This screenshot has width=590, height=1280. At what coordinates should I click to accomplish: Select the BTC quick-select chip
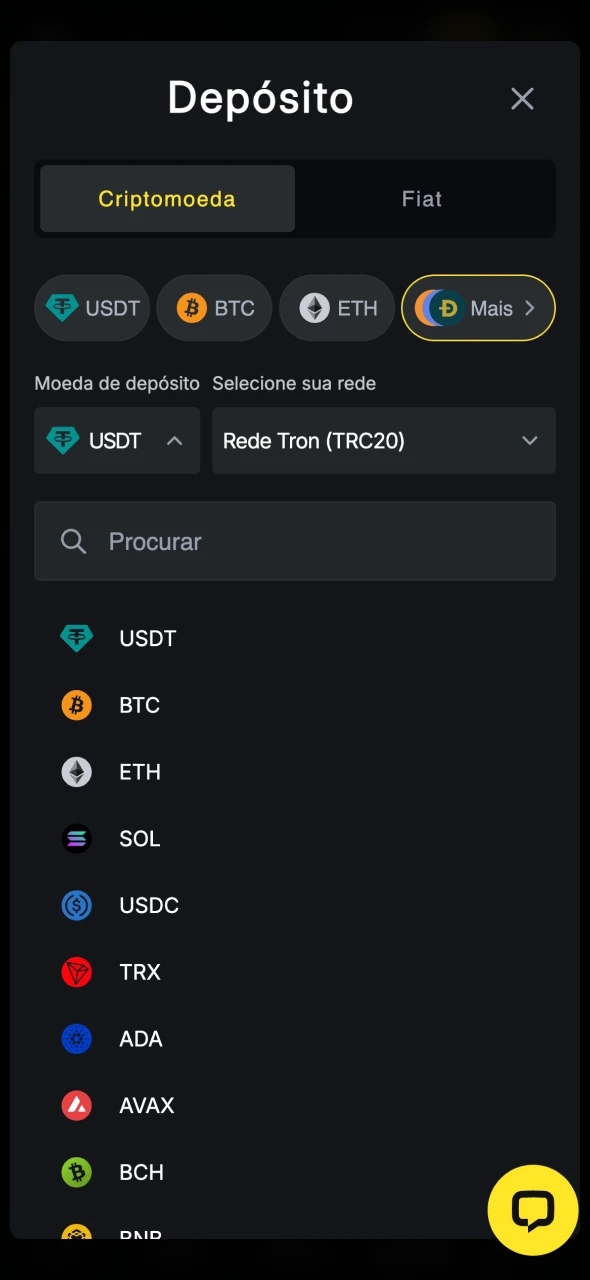tap(214, 308)
